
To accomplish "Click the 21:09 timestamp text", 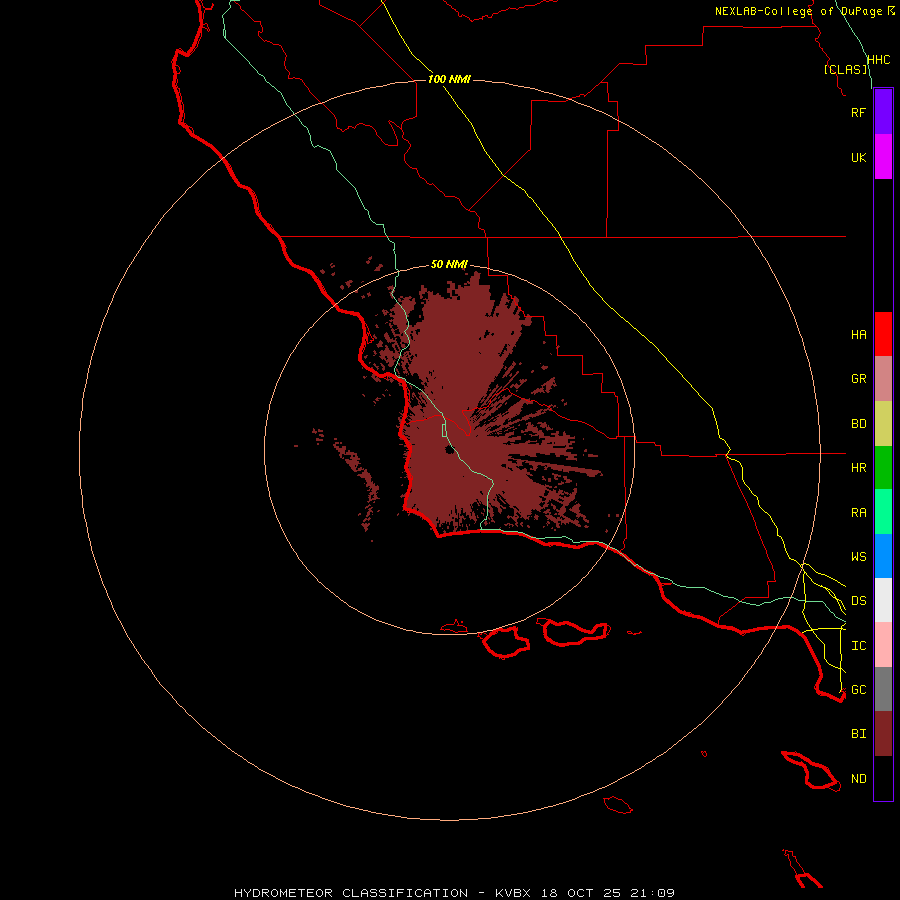I will [x=651, y=893].
